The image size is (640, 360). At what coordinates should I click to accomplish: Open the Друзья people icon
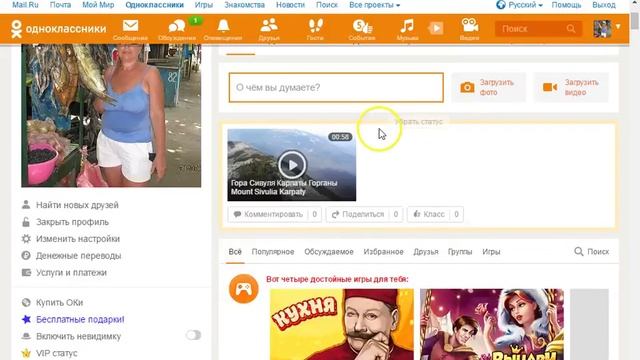269,25
